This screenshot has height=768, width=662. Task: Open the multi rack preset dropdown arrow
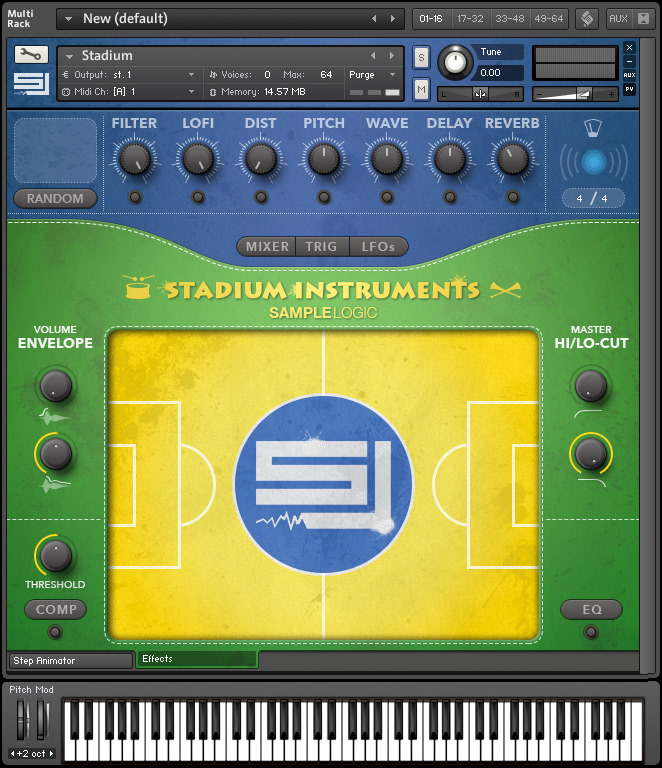(69, 19)
